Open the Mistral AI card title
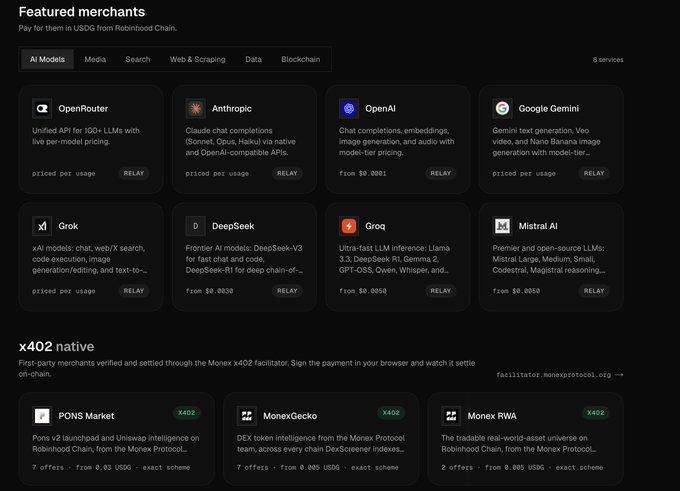 click(538, 226)
